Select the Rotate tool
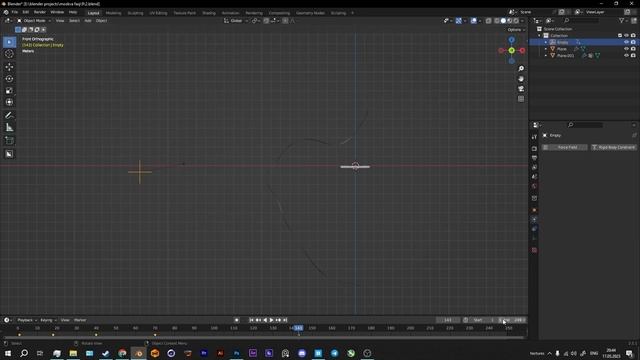This screenshot has height=360, width=640. [x=9, y=78]
